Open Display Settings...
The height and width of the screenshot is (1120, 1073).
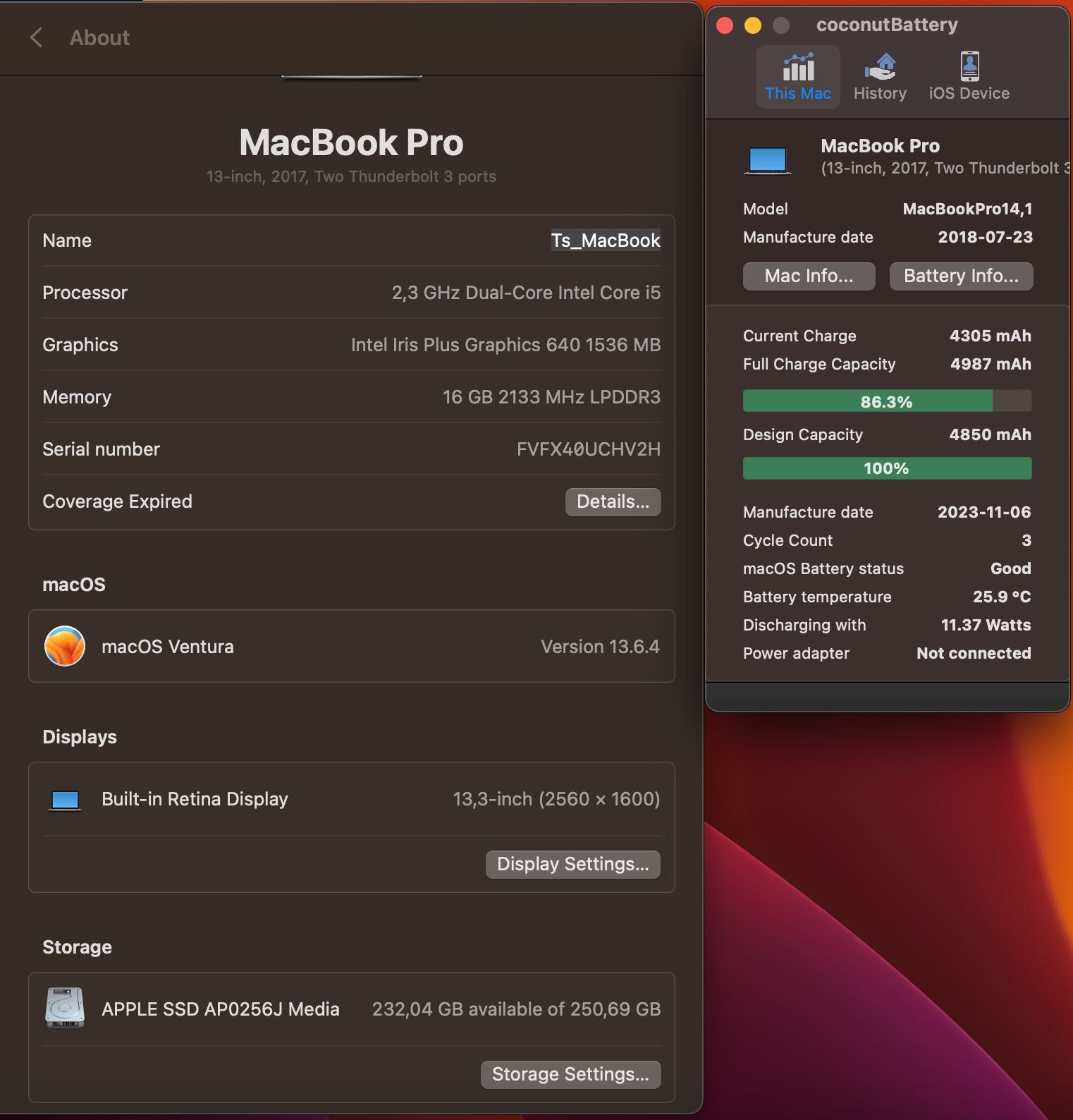pyautogui.click(x=572, y=864)
